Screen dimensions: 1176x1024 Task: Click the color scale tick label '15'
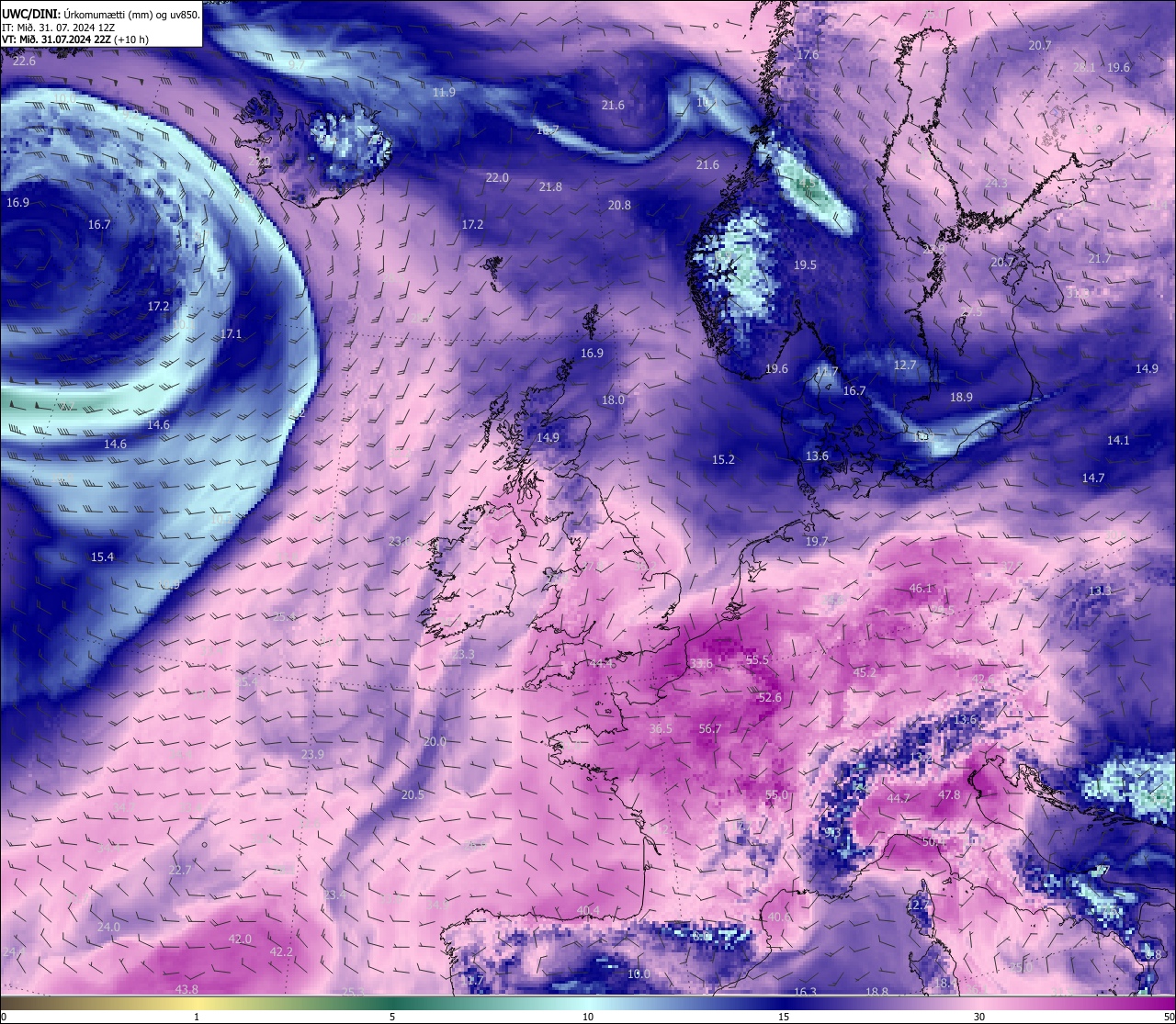(x=784, y=1017)
